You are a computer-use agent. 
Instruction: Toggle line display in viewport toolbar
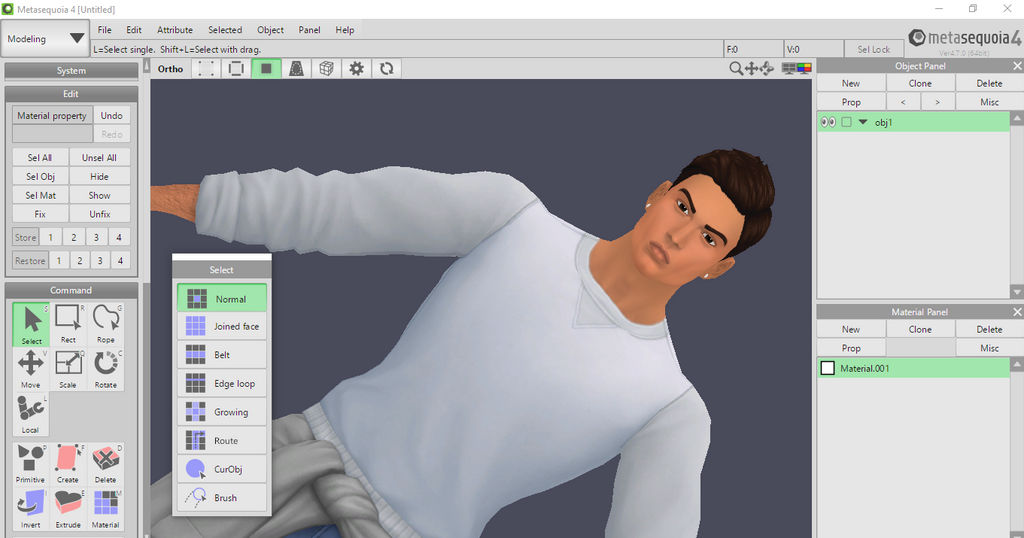pyautogui.click(x=236, y=69)
